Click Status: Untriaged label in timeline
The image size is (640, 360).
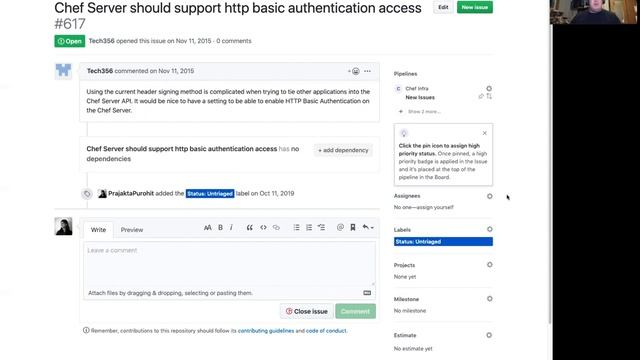click(x=210, y=193)
